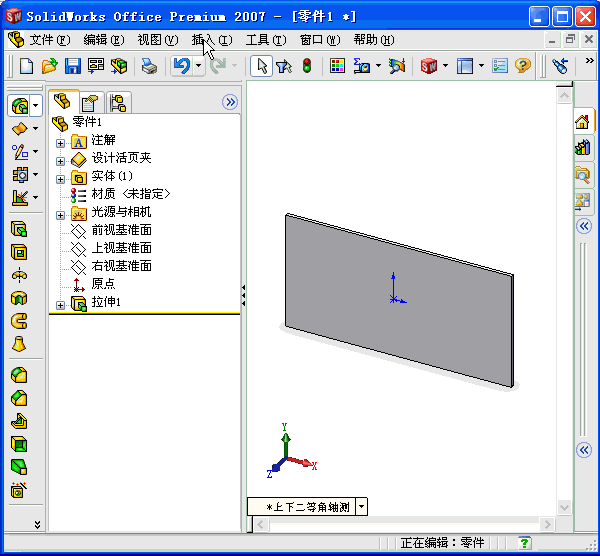Open the 帮助(H) menu
The image size is (600, 556).
pyautogui.click(x=374, y=40)
